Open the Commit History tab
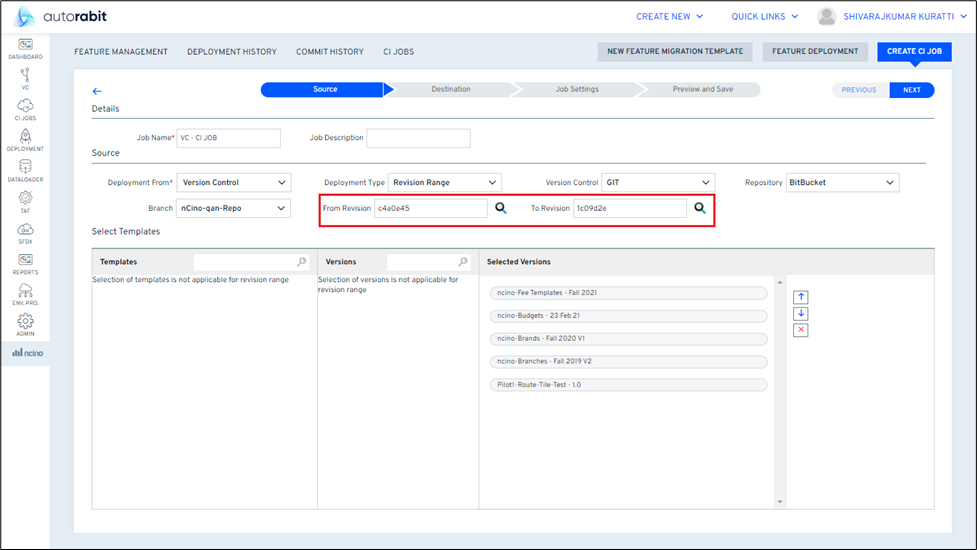The height and width of the screenshot is (550, 977). tap(329, 52)
